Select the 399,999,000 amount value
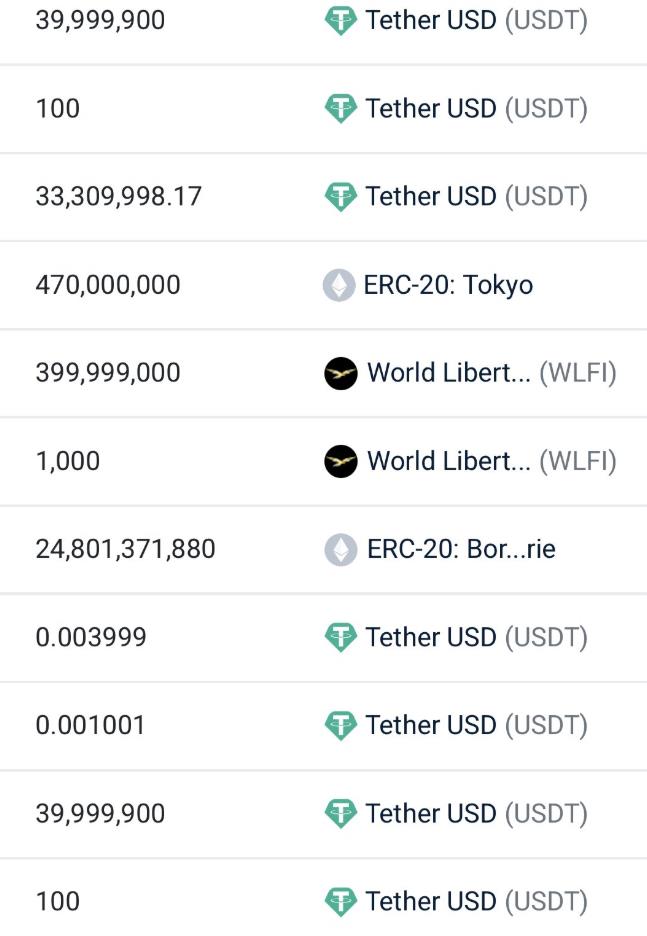 point(108,373)
